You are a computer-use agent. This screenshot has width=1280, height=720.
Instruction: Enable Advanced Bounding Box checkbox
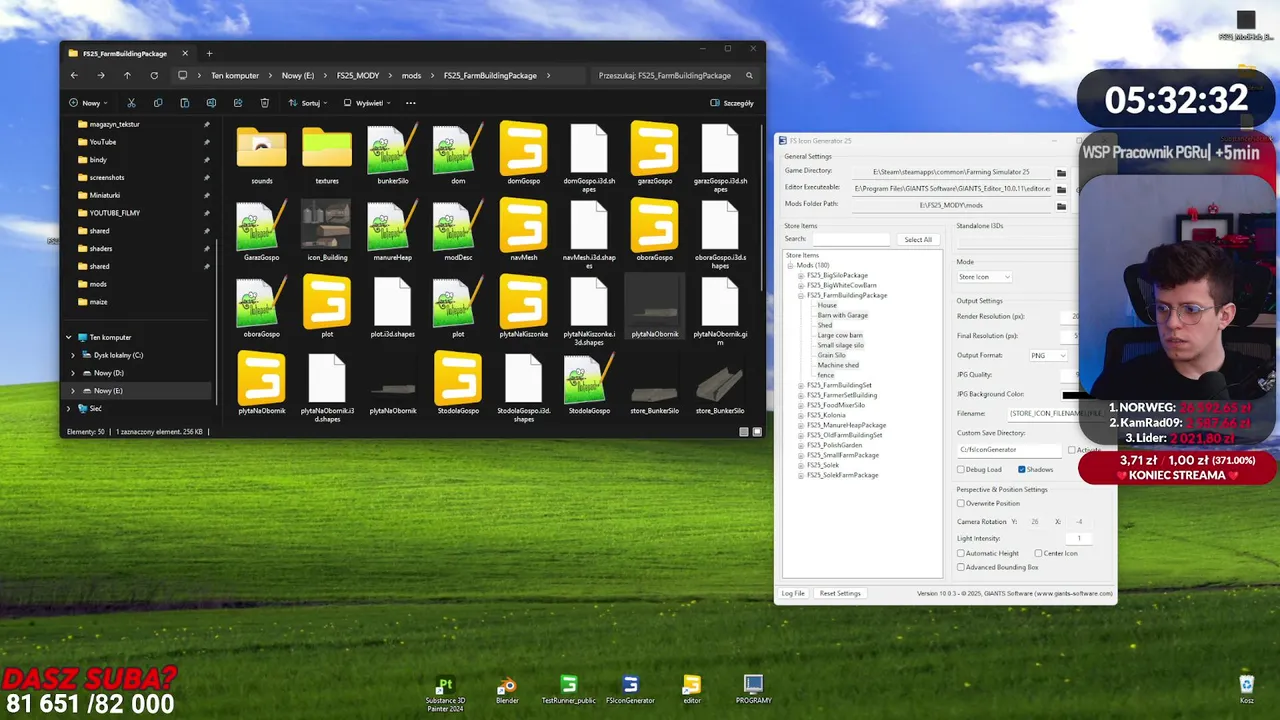pyautogui.click(x=961, y=567)
